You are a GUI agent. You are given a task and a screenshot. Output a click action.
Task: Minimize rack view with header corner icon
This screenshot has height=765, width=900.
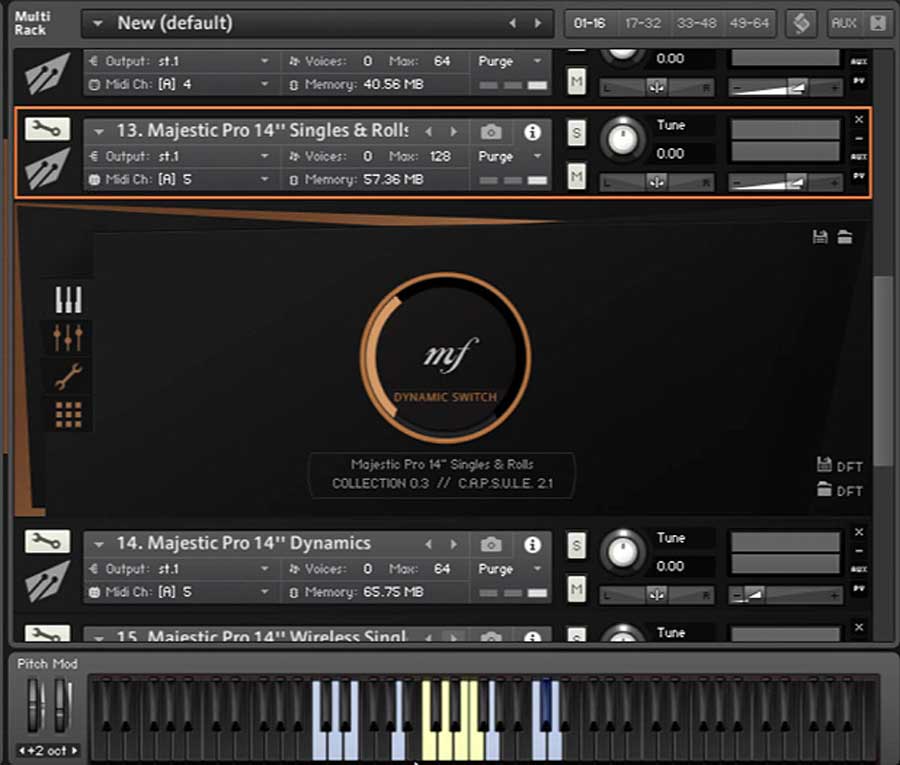[878, 24]
